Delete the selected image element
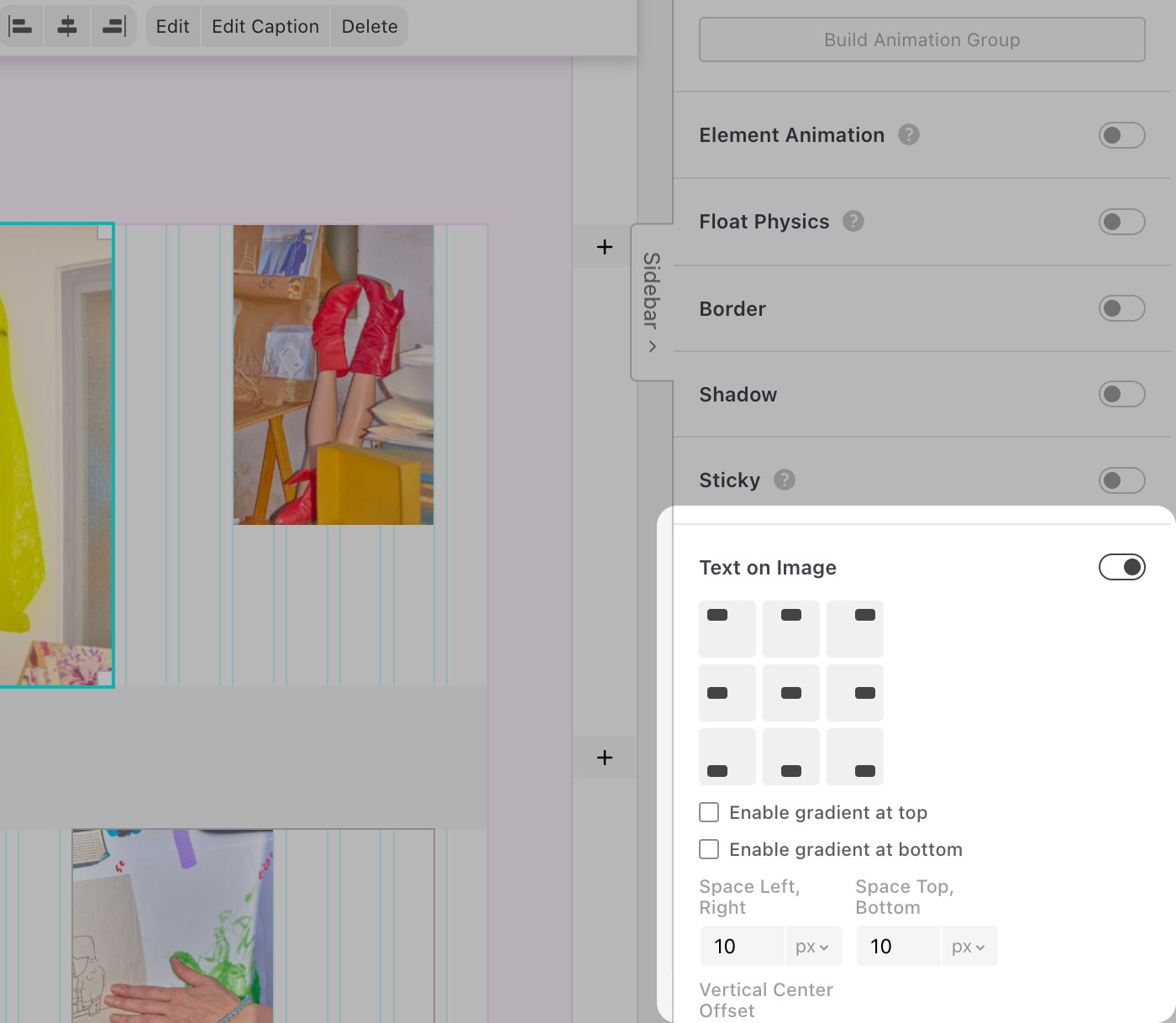The image size is (1176, 1023). [370, 26]
